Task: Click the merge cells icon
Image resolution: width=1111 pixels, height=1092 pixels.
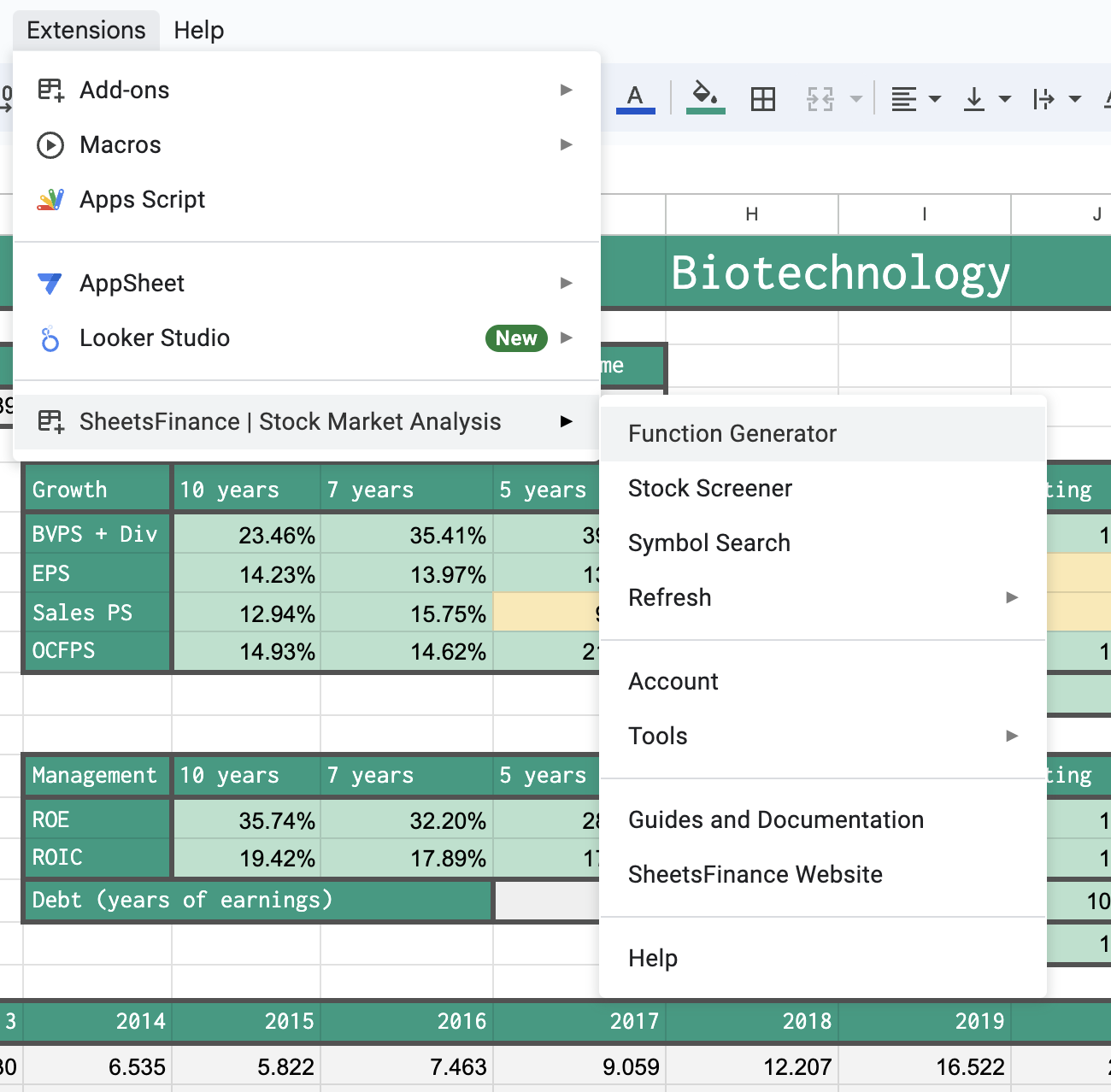Action: [x=819, y=97]
